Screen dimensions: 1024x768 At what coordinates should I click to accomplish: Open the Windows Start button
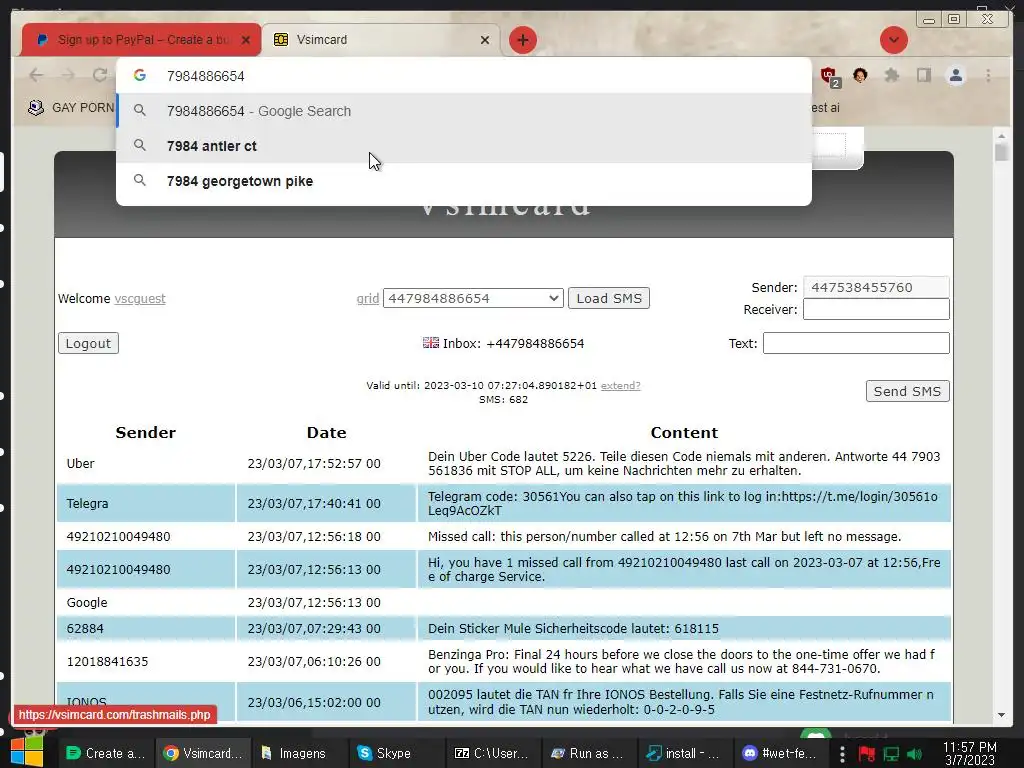27,752
